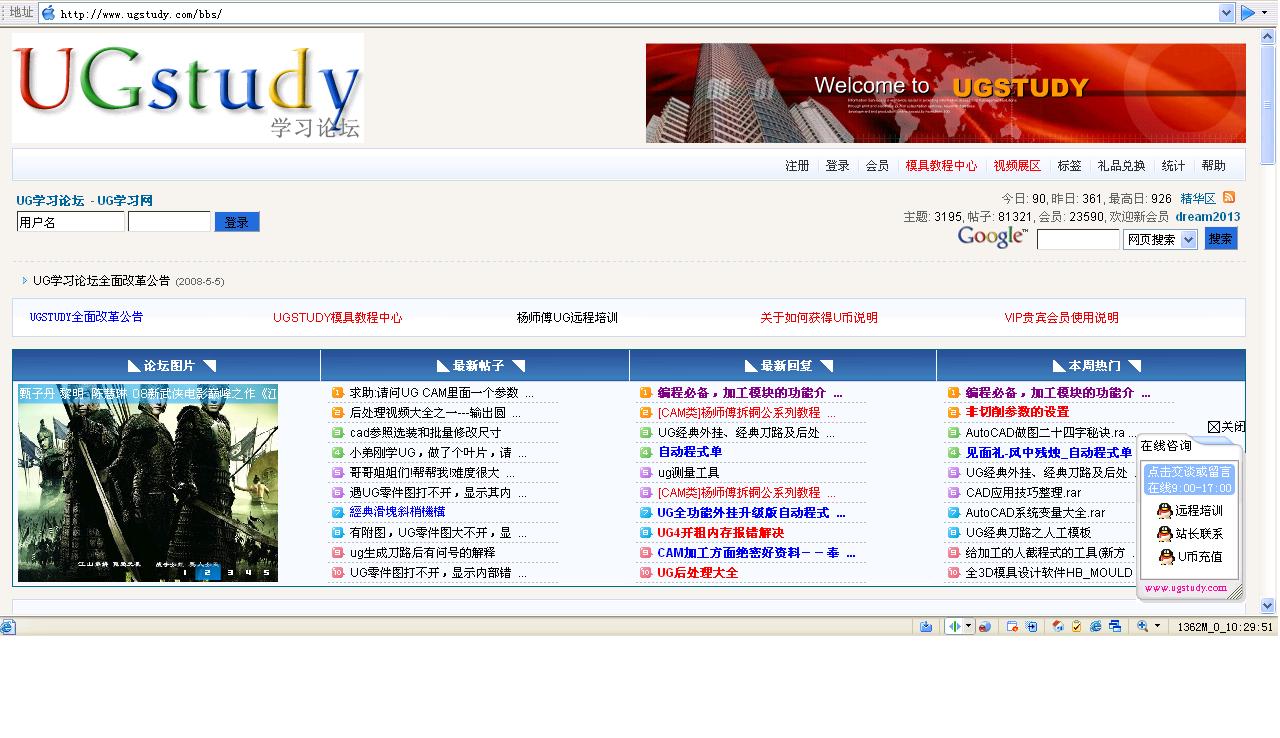
Task: Click the blue 登录 login button
Action: click(x=237, y=222)
